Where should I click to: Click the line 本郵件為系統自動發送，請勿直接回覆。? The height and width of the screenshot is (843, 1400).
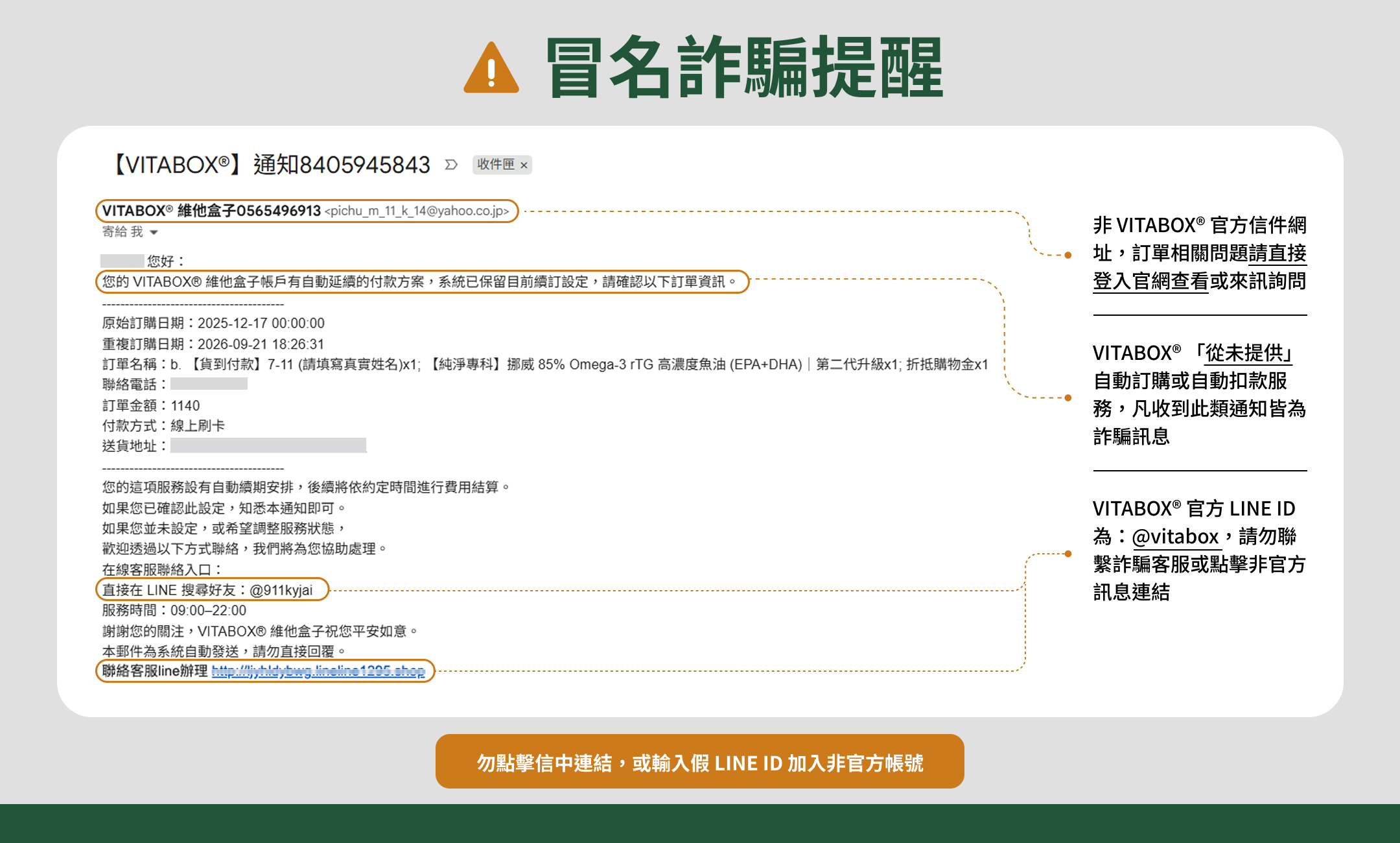click(226, 651)
